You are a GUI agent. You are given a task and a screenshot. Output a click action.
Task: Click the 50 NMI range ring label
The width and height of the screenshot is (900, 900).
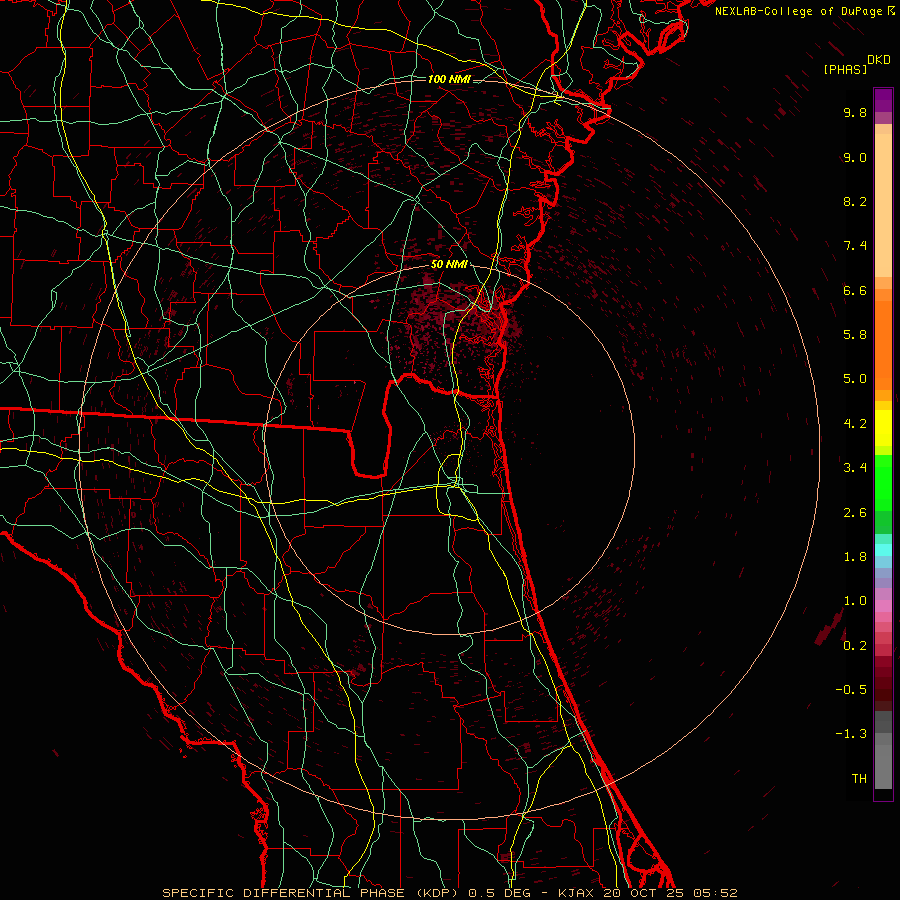449,264
